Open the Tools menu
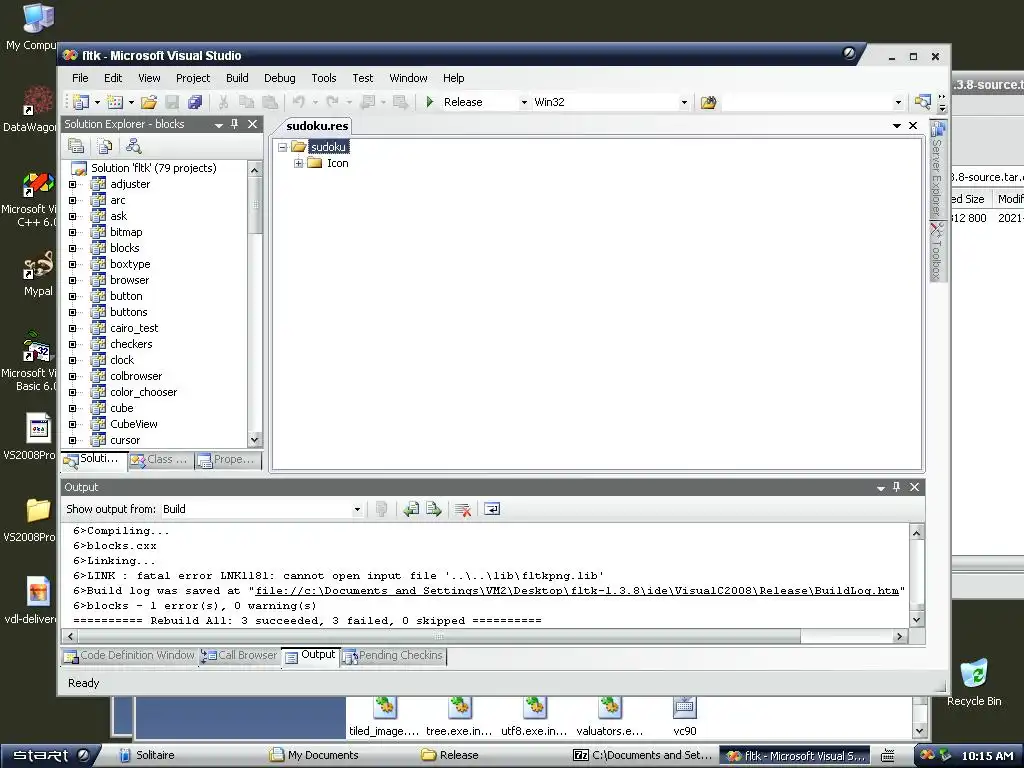This screenshot has height=768, width=1024. pos(324,78)
